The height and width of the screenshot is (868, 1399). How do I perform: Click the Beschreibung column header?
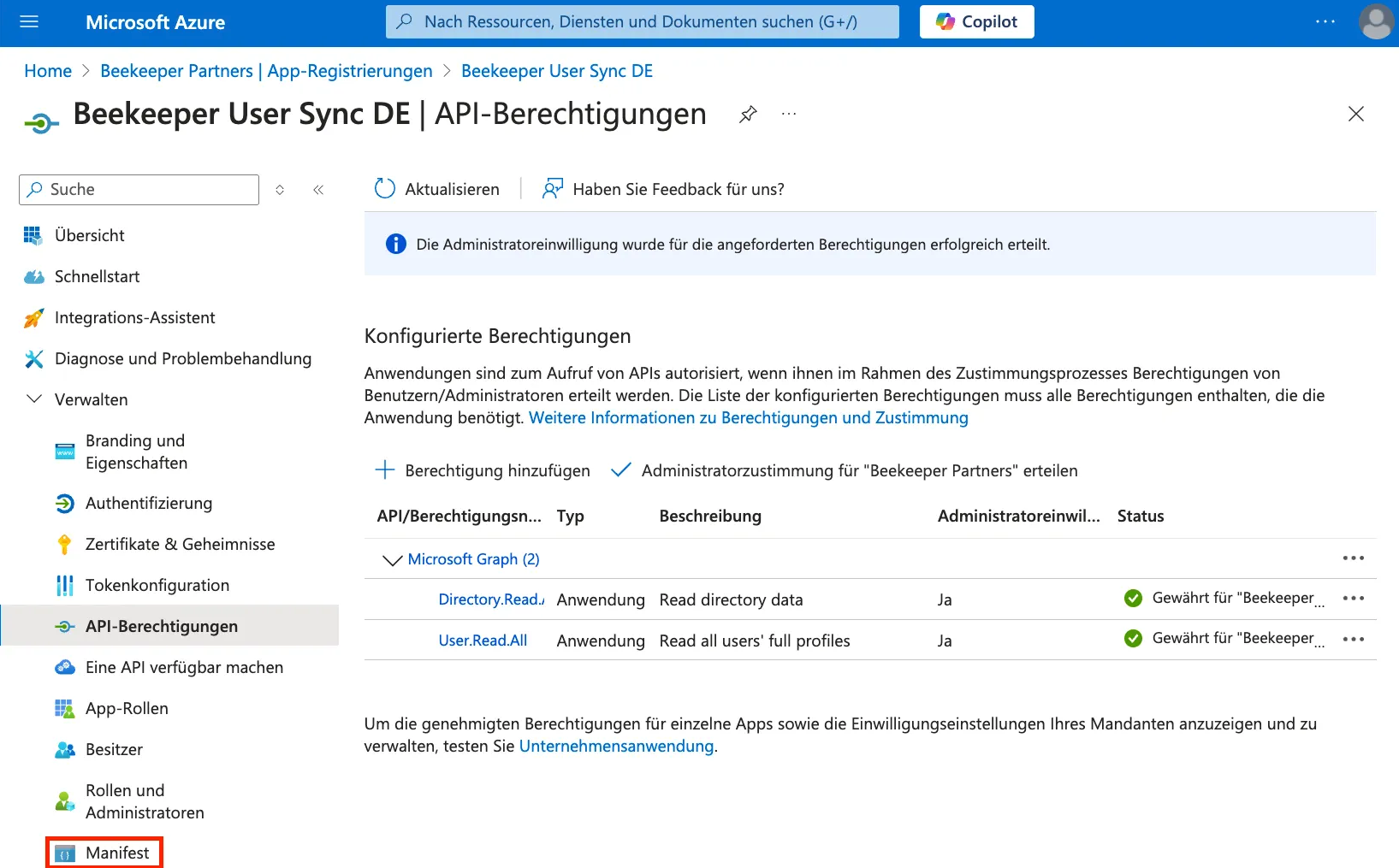[x=710, y=516]
